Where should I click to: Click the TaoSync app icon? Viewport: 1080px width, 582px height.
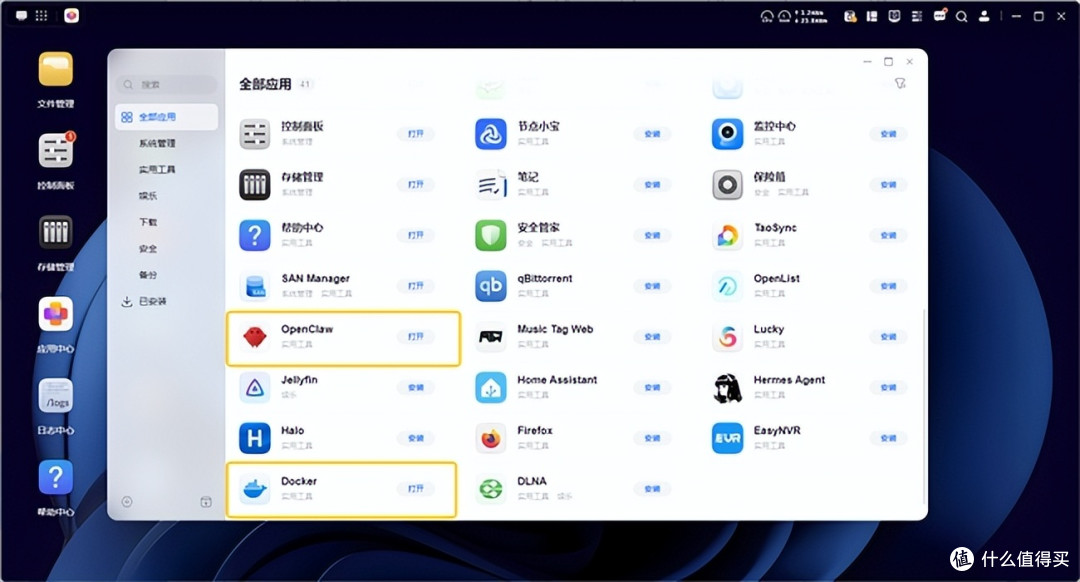pos(727,236)
